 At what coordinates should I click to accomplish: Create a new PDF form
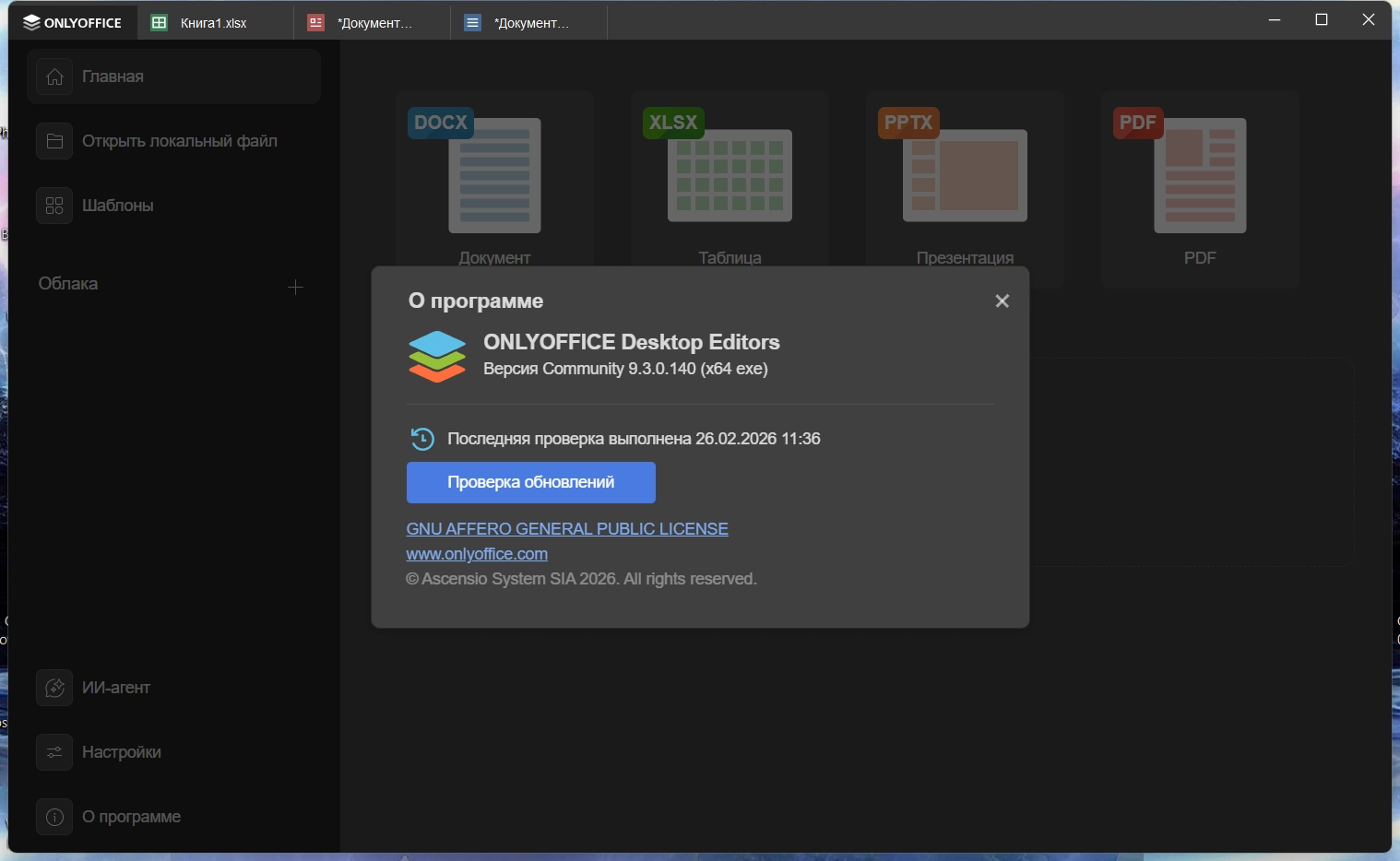(x=1200, y=190)
